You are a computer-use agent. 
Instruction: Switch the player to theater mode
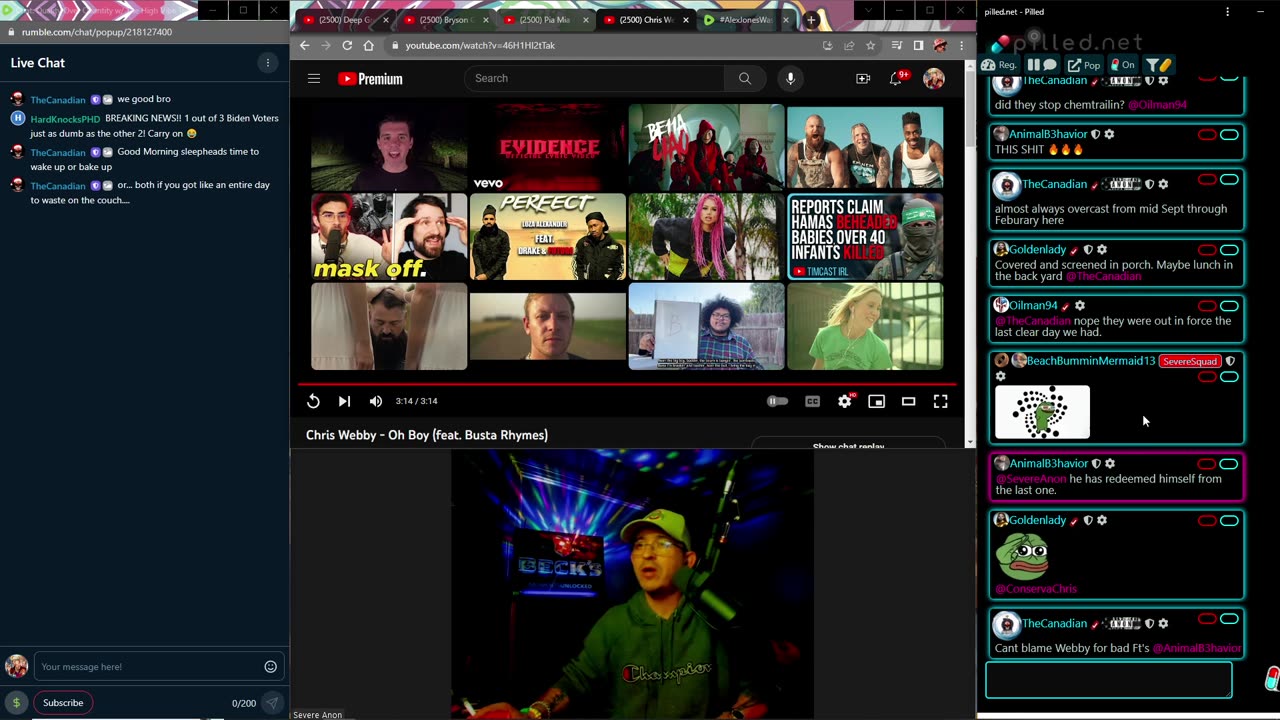point(909,401)
